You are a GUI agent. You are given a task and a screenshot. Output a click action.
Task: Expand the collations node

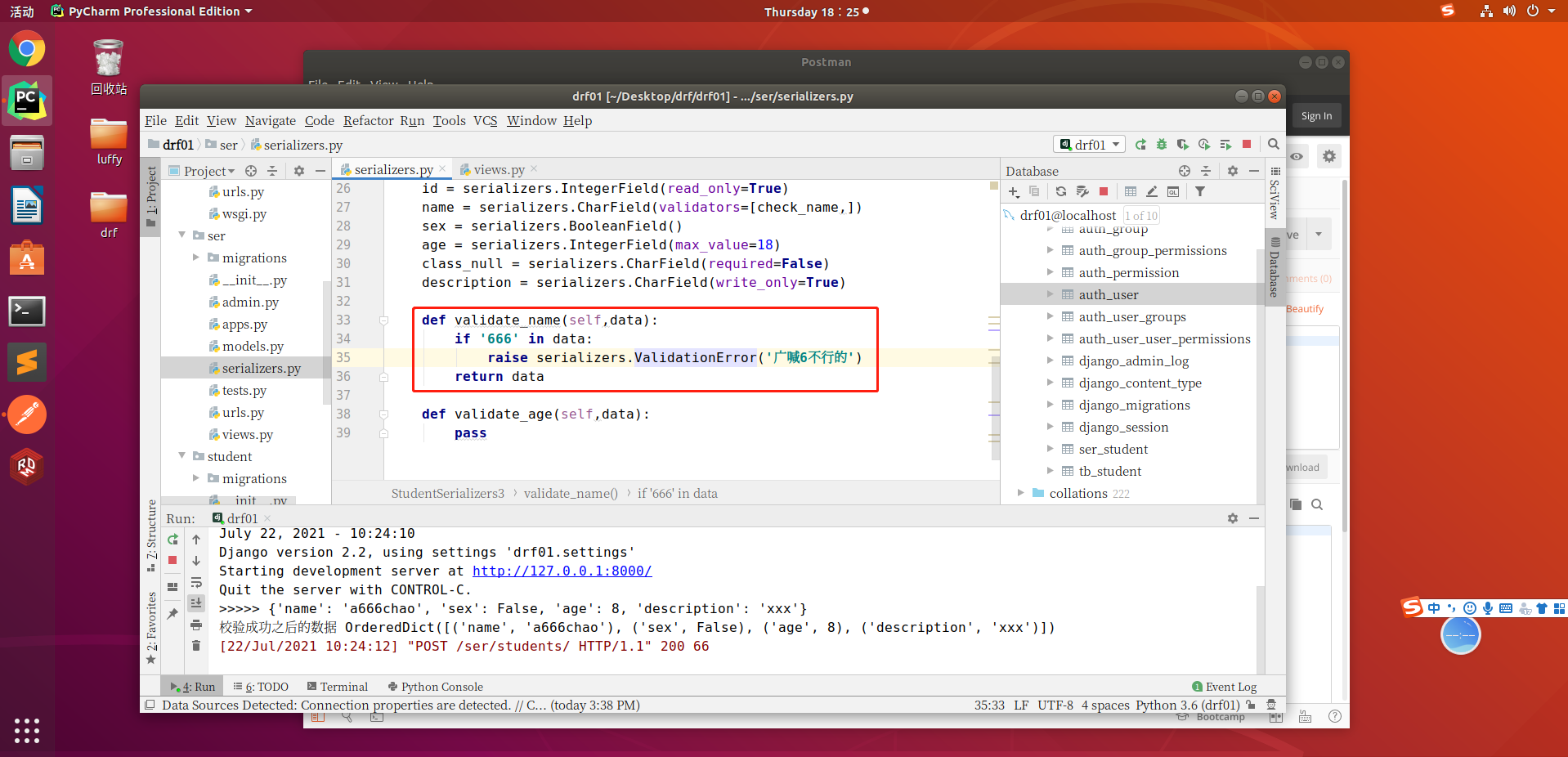tap(1021, 493)
